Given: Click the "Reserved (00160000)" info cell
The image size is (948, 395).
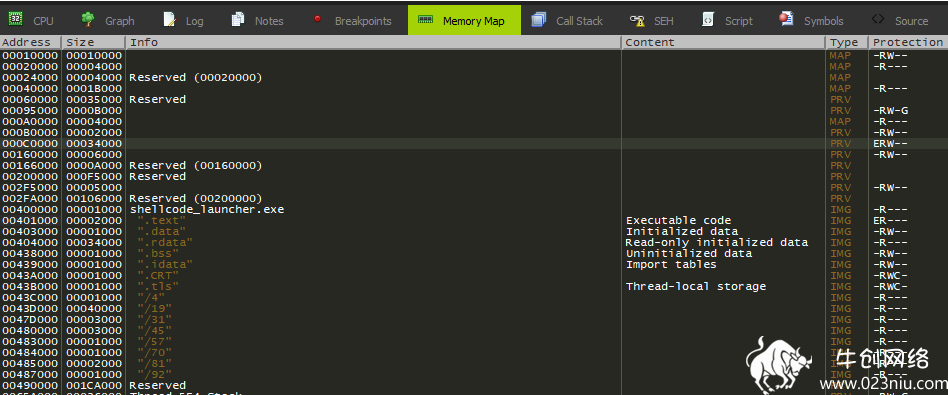Looking at the screenshot, I should (196, 165).
